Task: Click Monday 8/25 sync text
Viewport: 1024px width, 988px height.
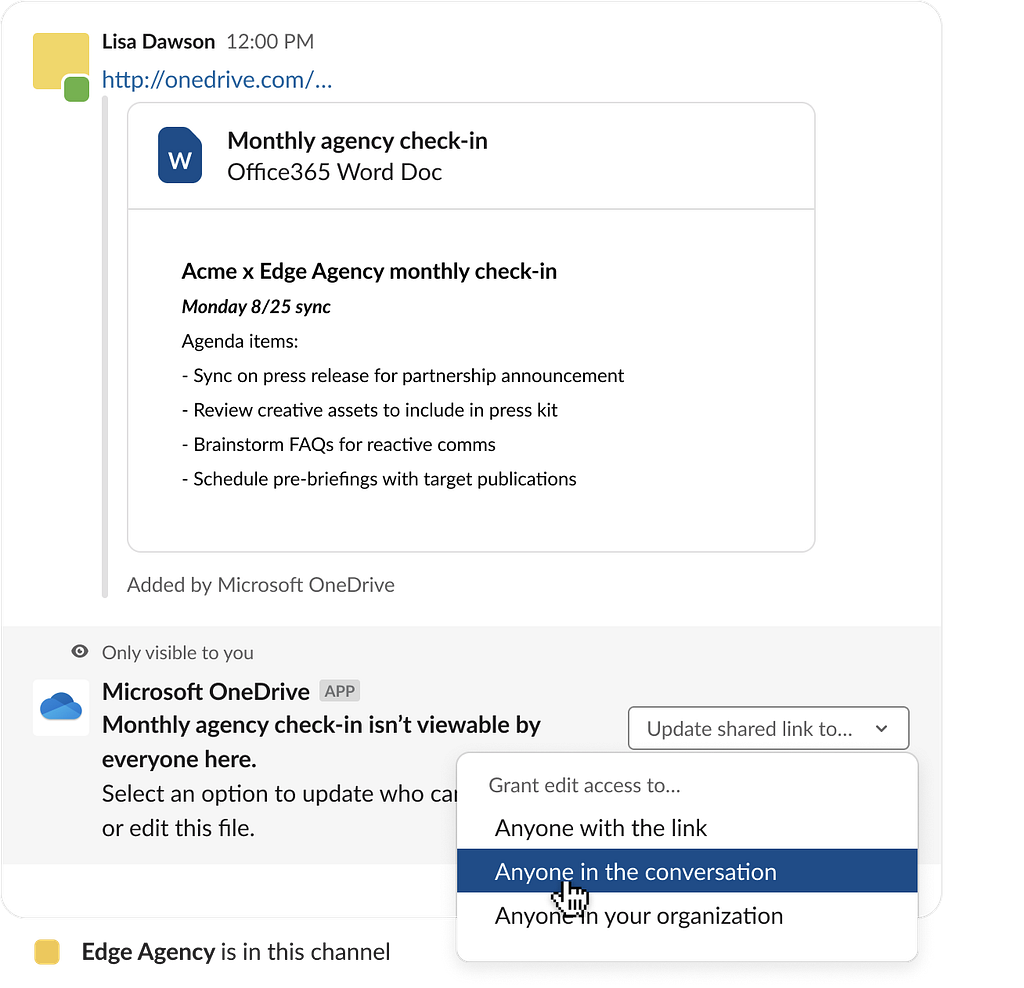Action: tap(256, 307)
